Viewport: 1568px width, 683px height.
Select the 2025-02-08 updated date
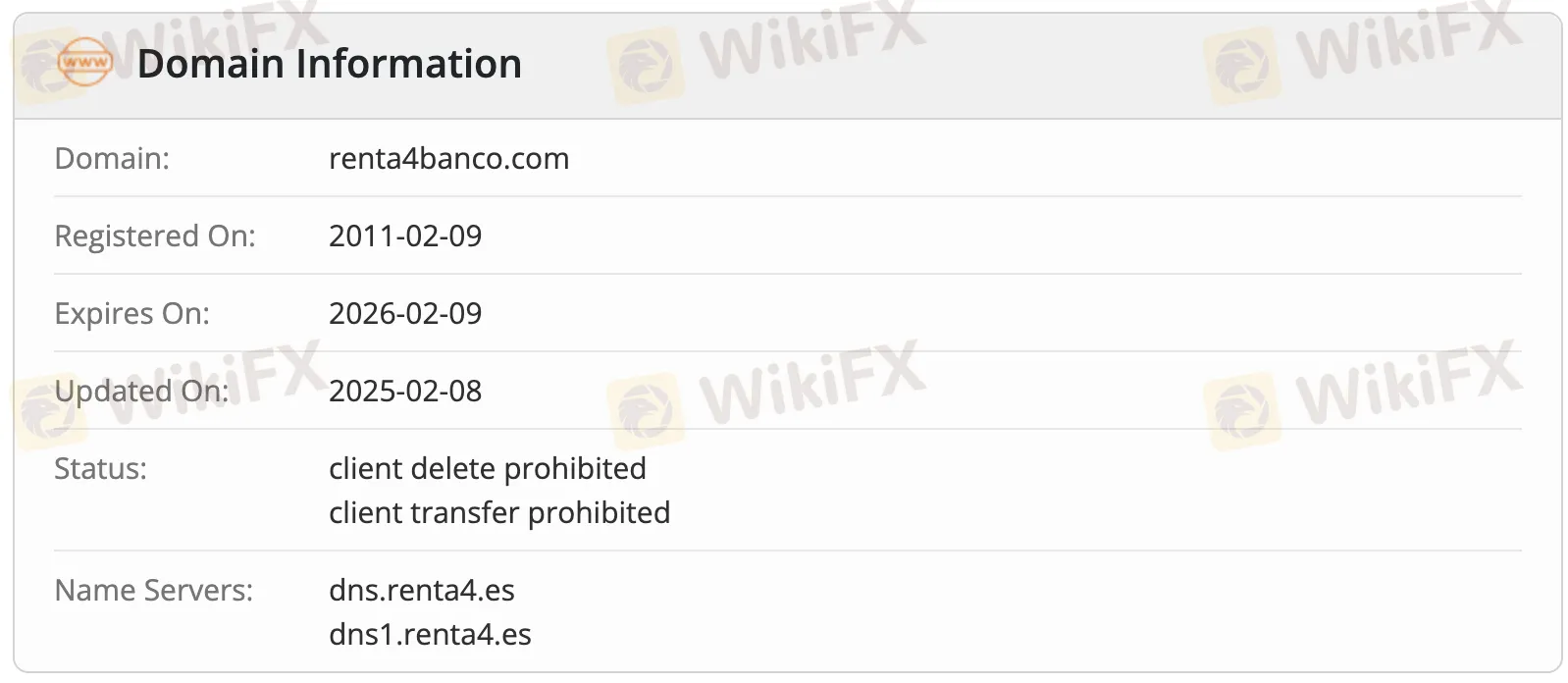[x=405, y=391]
